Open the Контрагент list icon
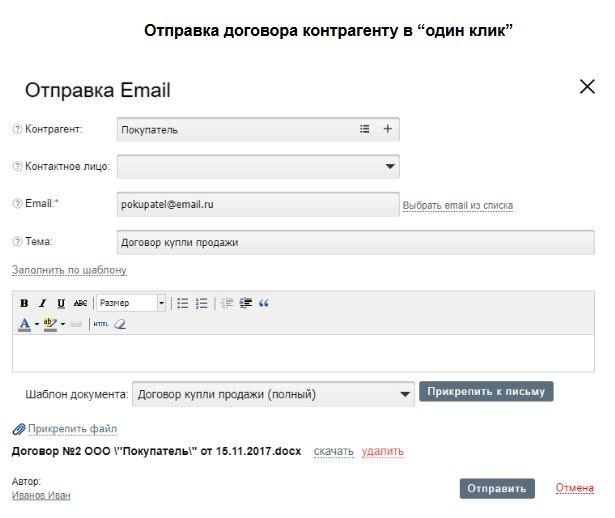Screen dimensions: 615x518 point(364,129)
